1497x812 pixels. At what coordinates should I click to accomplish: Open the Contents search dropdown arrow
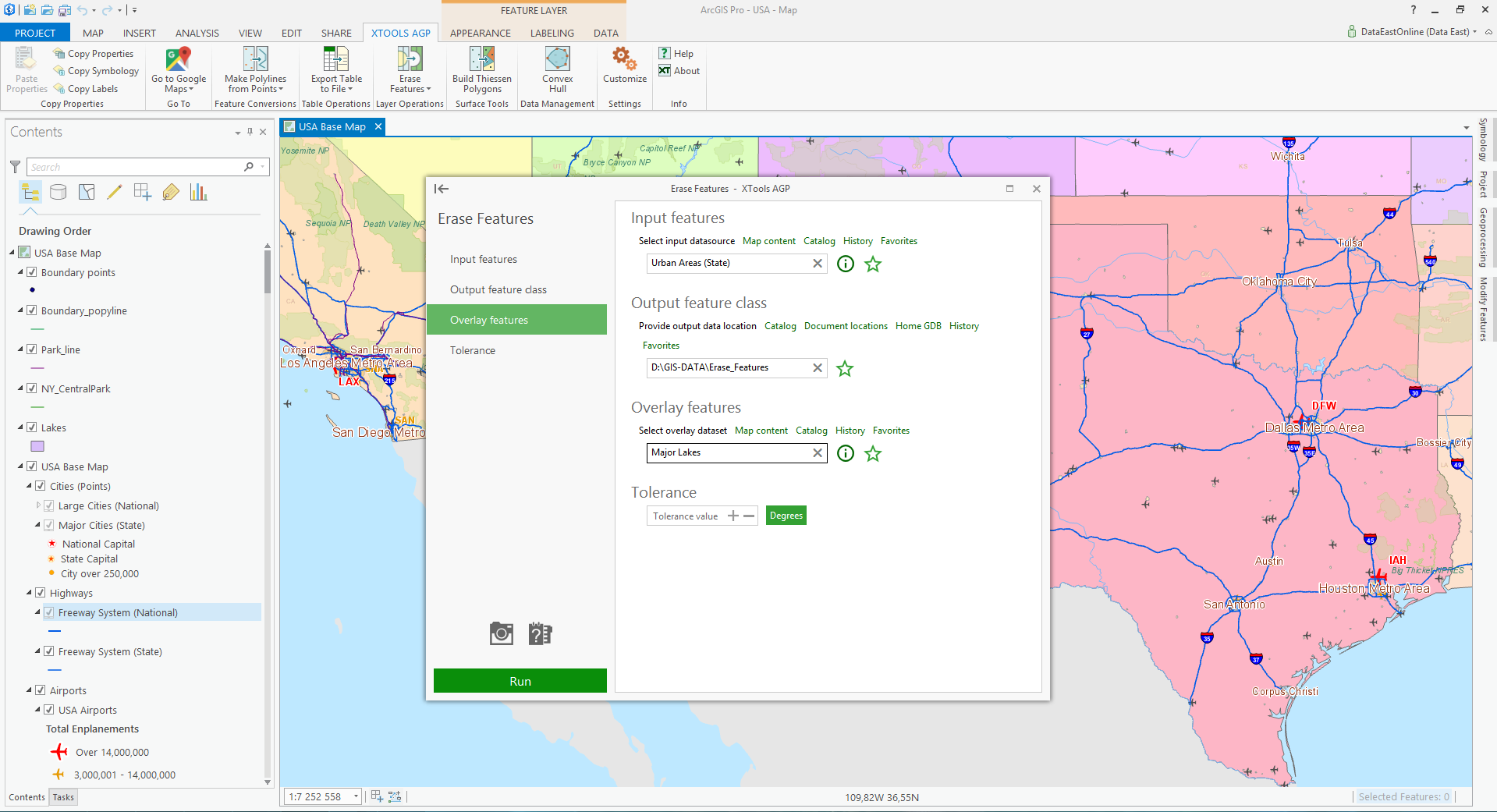263,167
